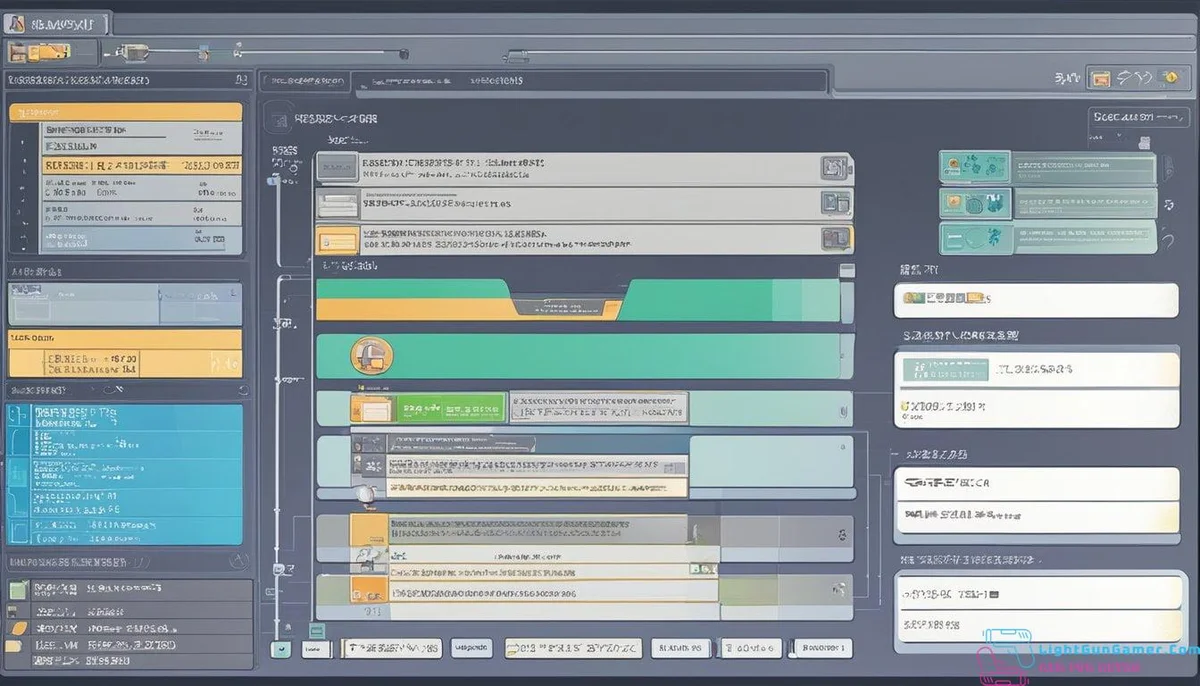Toggle the small teal square above the bottom button row
1200x686 pixels.
point(316,630)
